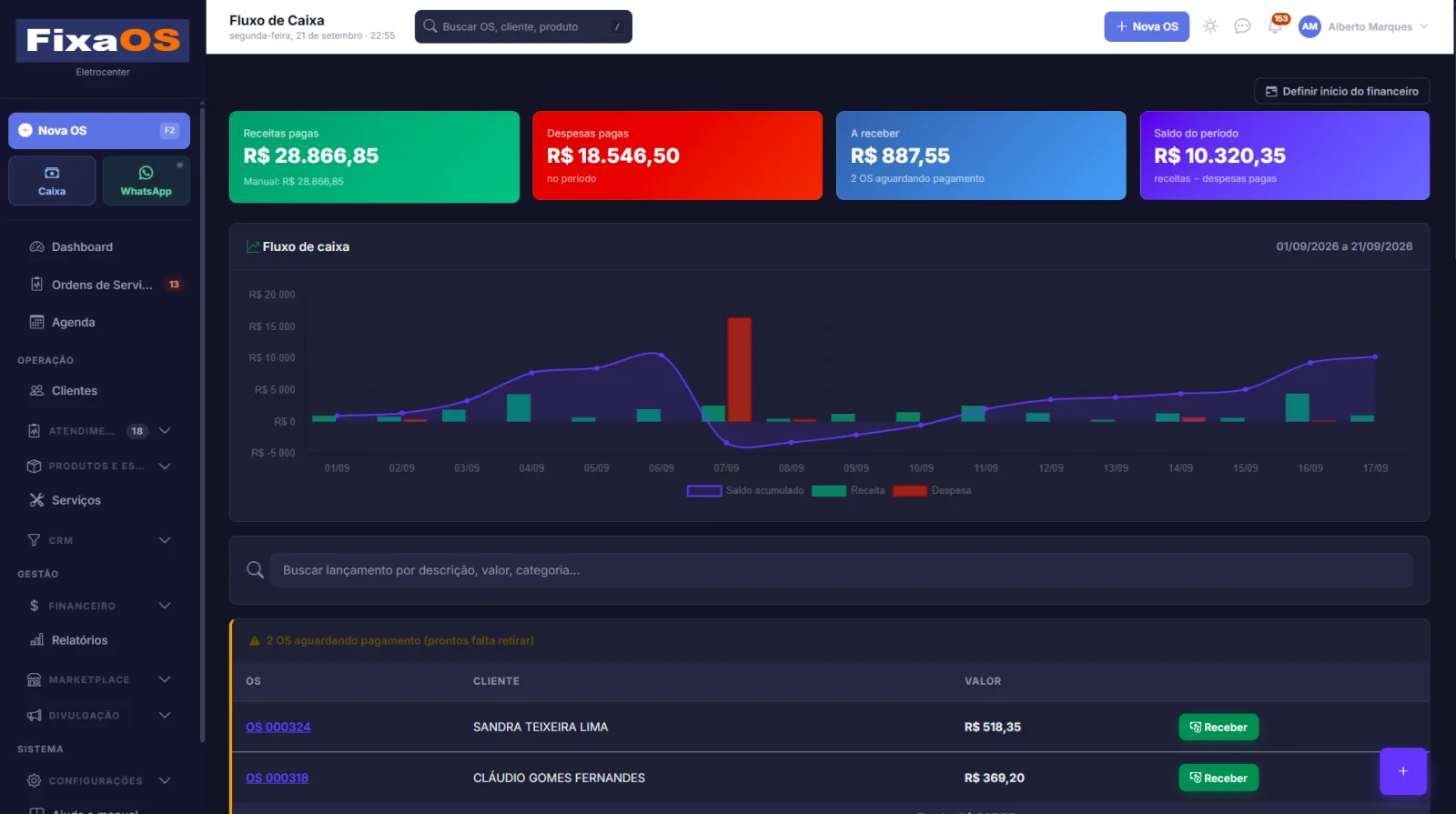Toggle light theme with sun icon
Viewport: 1456px width, 814px height.
tap(1210, 26)
